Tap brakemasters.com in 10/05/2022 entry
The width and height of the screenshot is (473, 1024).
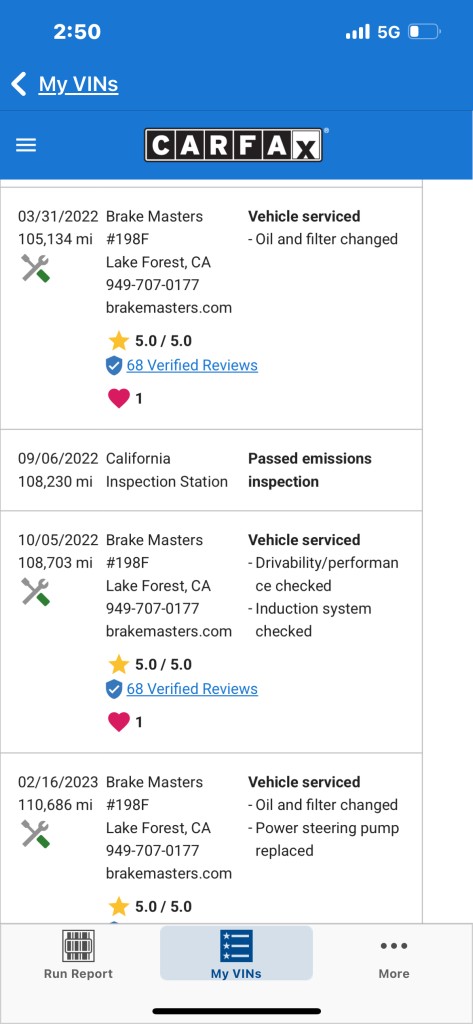click(169, 632)
